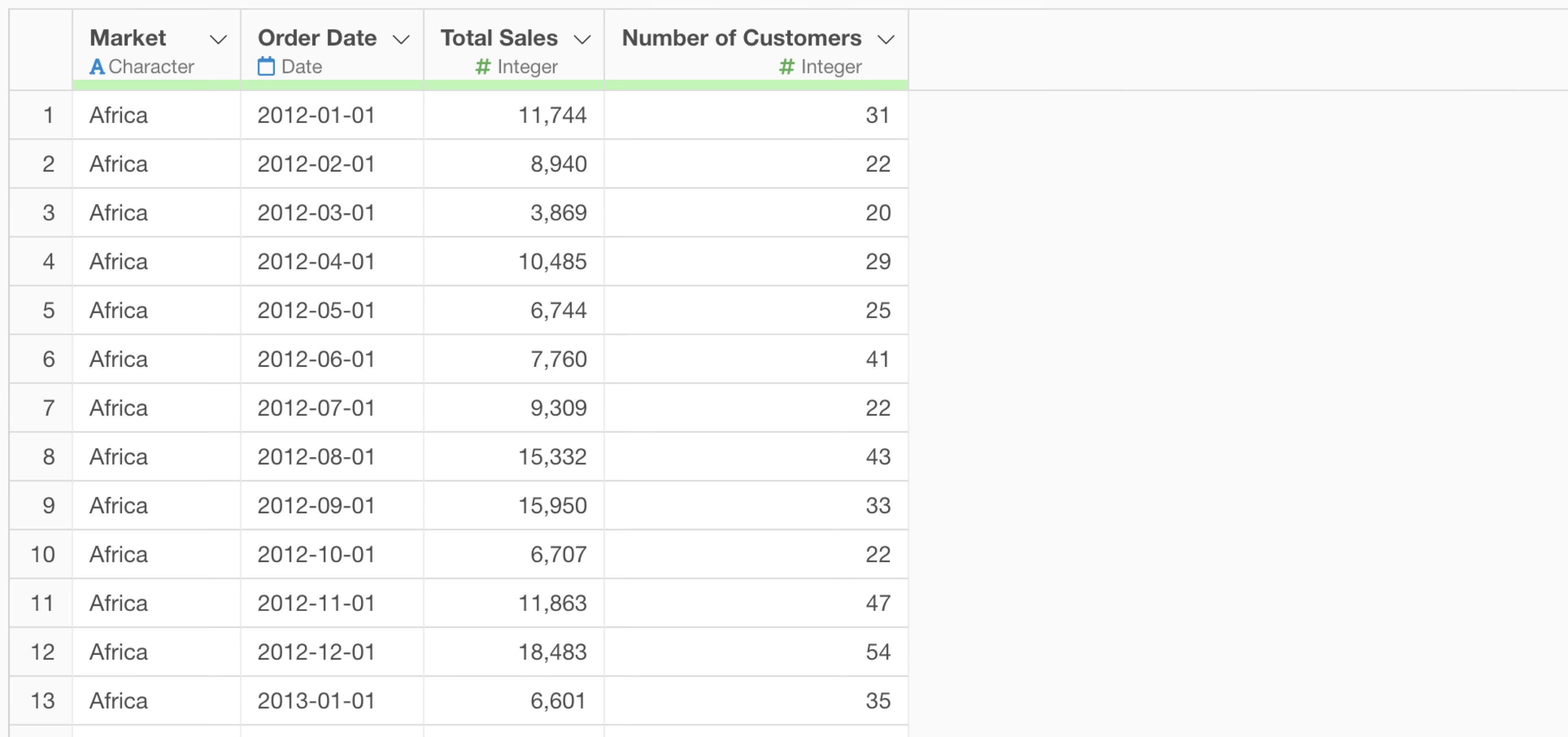The image size is (1568, 737).
Task: Select the Order Date column header
Action: [x=317, y=38]
